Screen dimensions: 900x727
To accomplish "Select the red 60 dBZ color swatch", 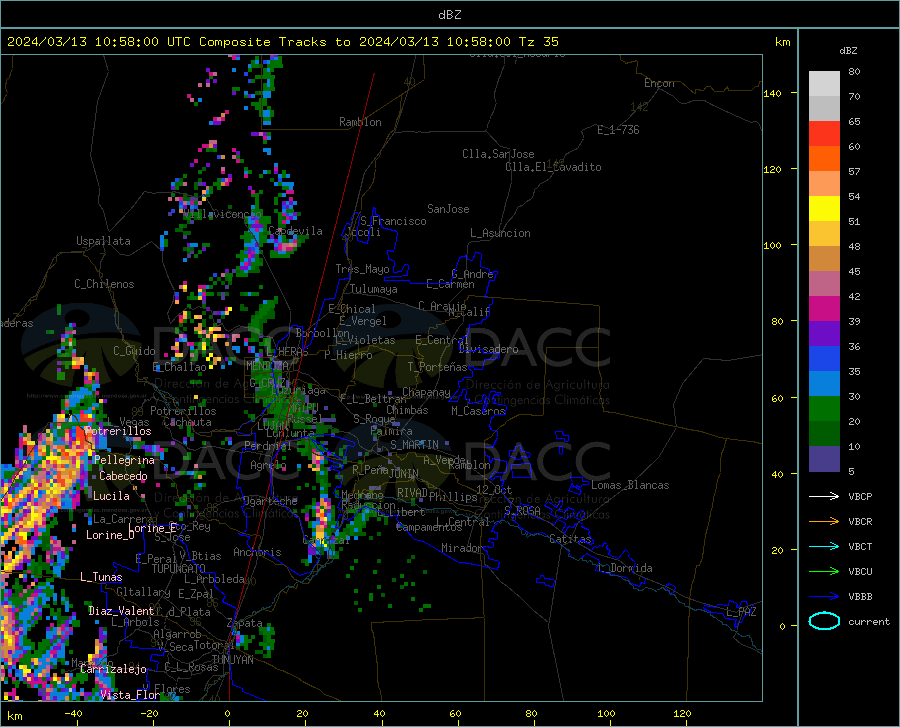I will [x=824, y=134].
